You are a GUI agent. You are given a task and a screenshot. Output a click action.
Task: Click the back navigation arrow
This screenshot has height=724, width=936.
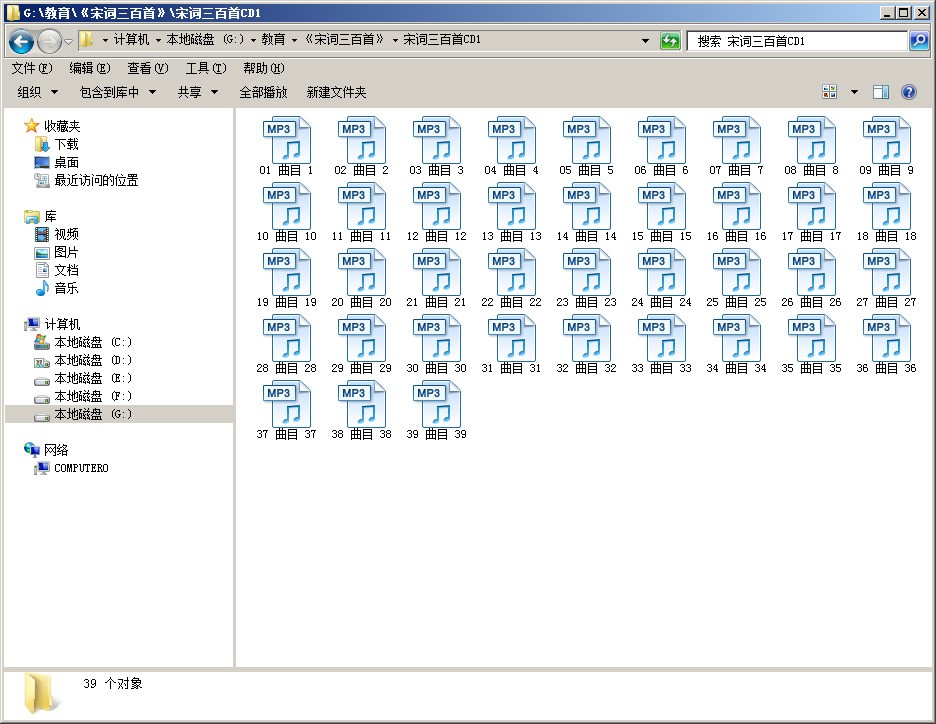[x=21, y=41]
